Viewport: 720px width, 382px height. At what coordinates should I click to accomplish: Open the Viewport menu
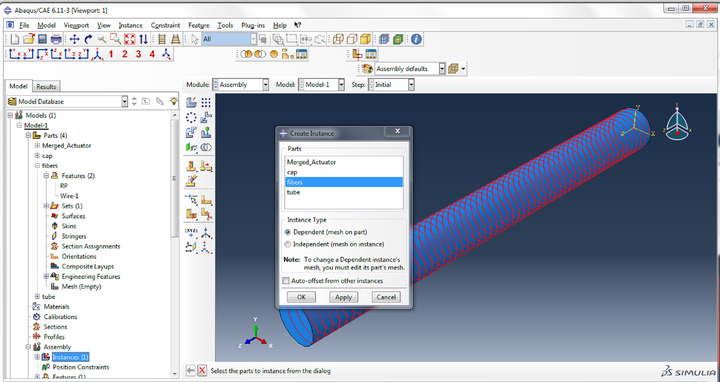coord(76,25)
